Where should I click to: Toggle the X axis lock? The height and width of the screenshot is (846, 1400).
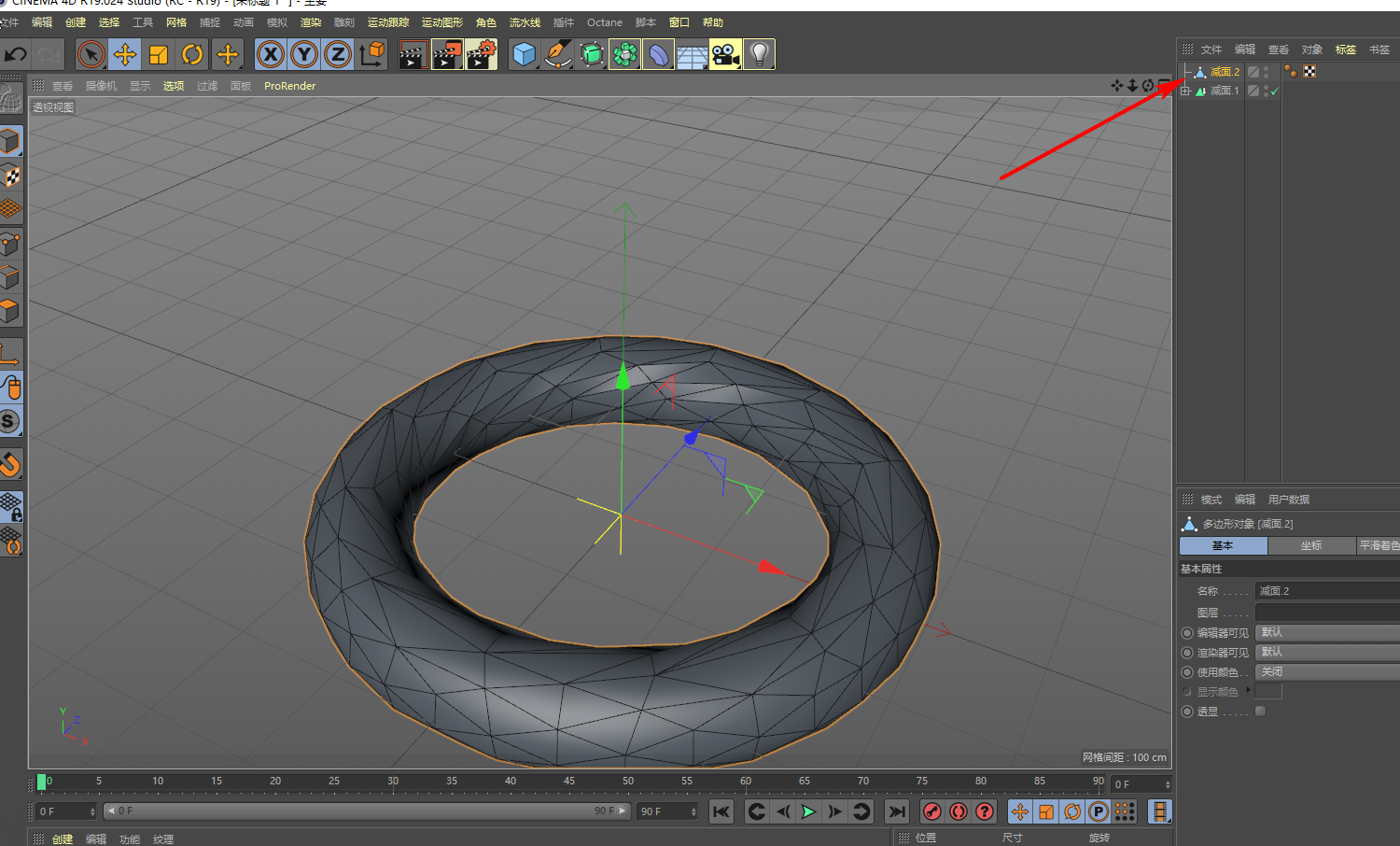click(x=271, y=55)
